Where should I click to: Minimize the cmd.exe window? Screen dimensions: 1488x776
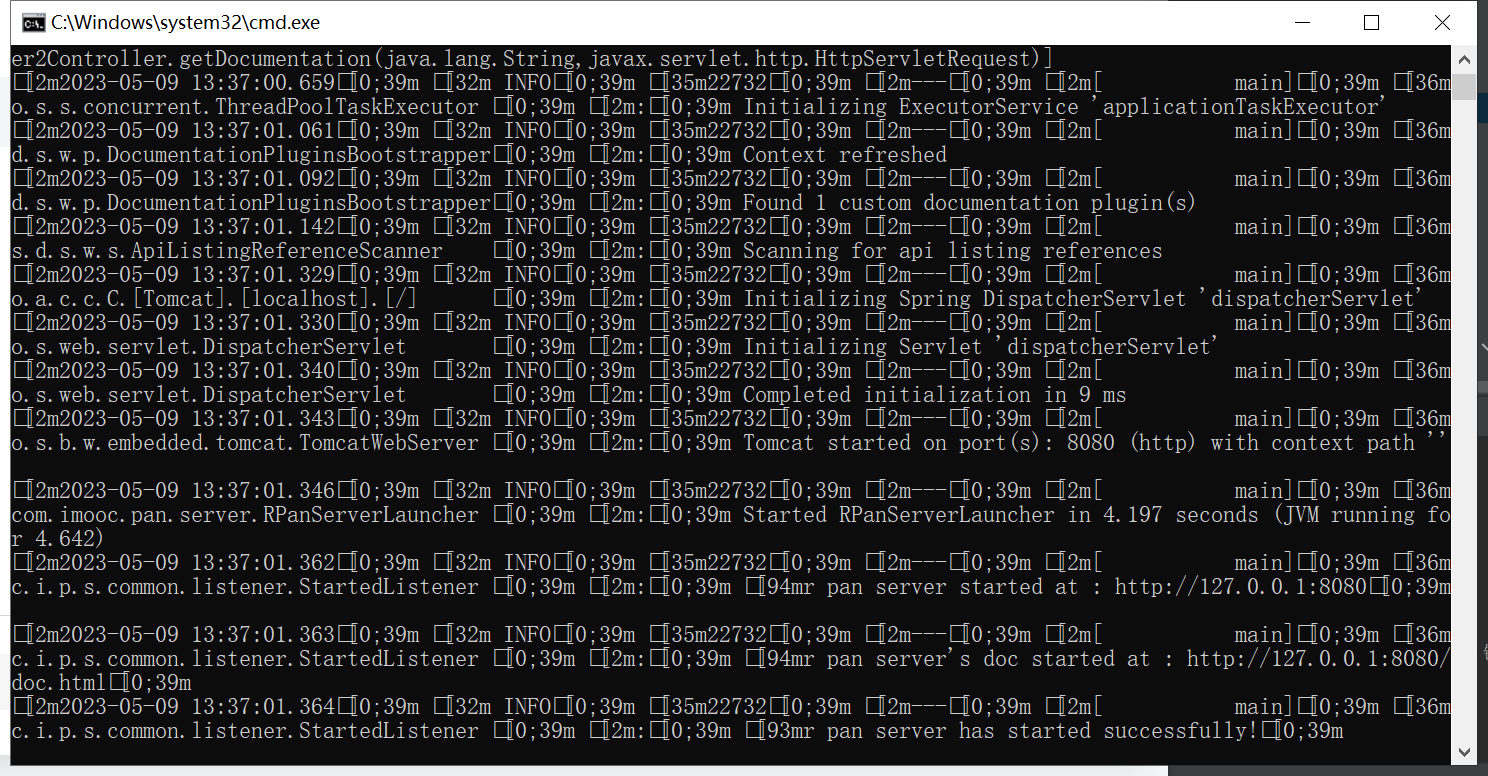pyautogui.click(x=1302, y=22)
